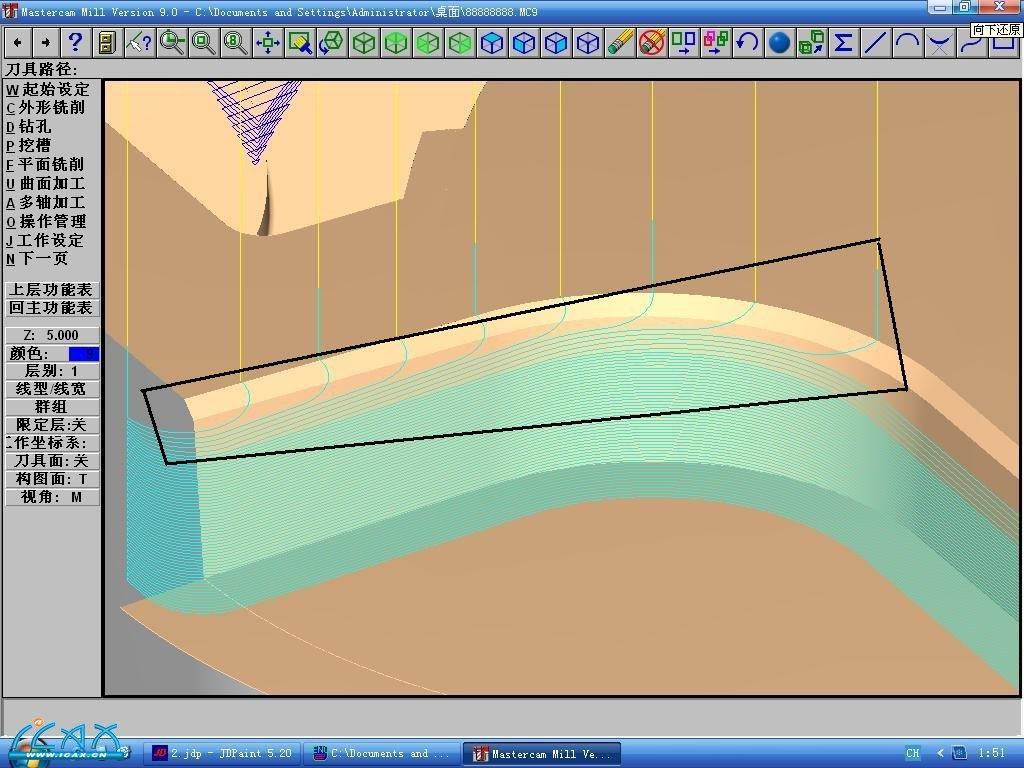1024x768 pixels.
Task: Select the Line creation tool icon
Action: (875, 43)
